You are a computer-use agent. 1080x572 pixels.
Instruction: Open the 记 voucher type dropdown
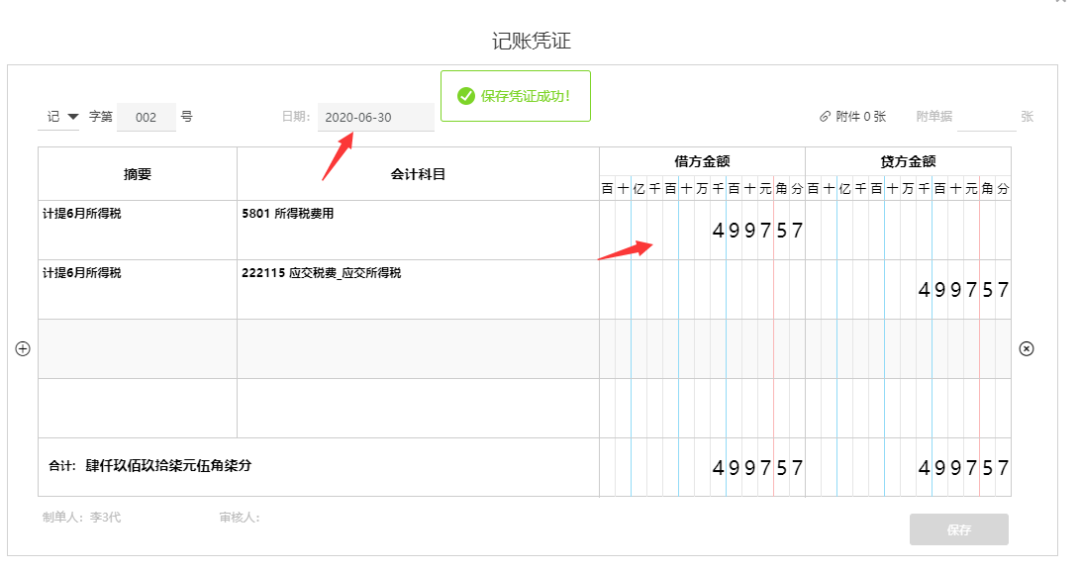tap(61, 117)
